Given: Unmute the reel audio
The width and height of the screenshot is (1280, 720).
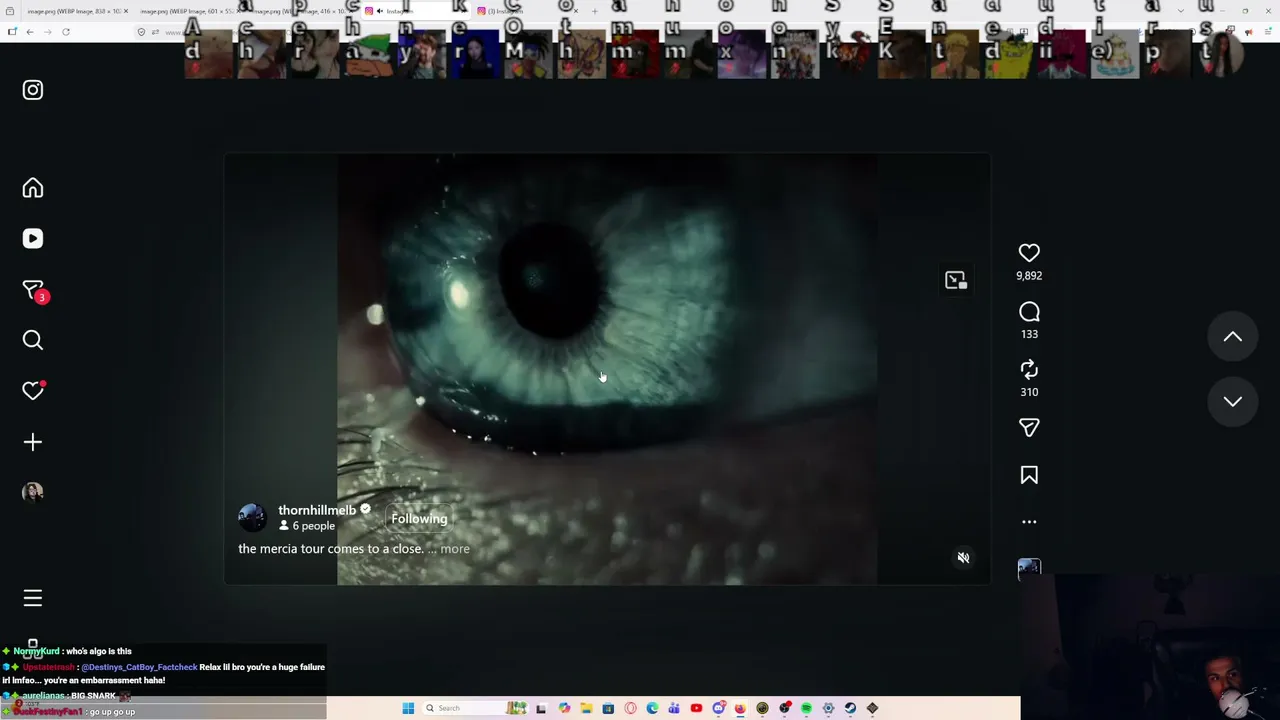Looking at the screenshot, I should tap(963, 558).
